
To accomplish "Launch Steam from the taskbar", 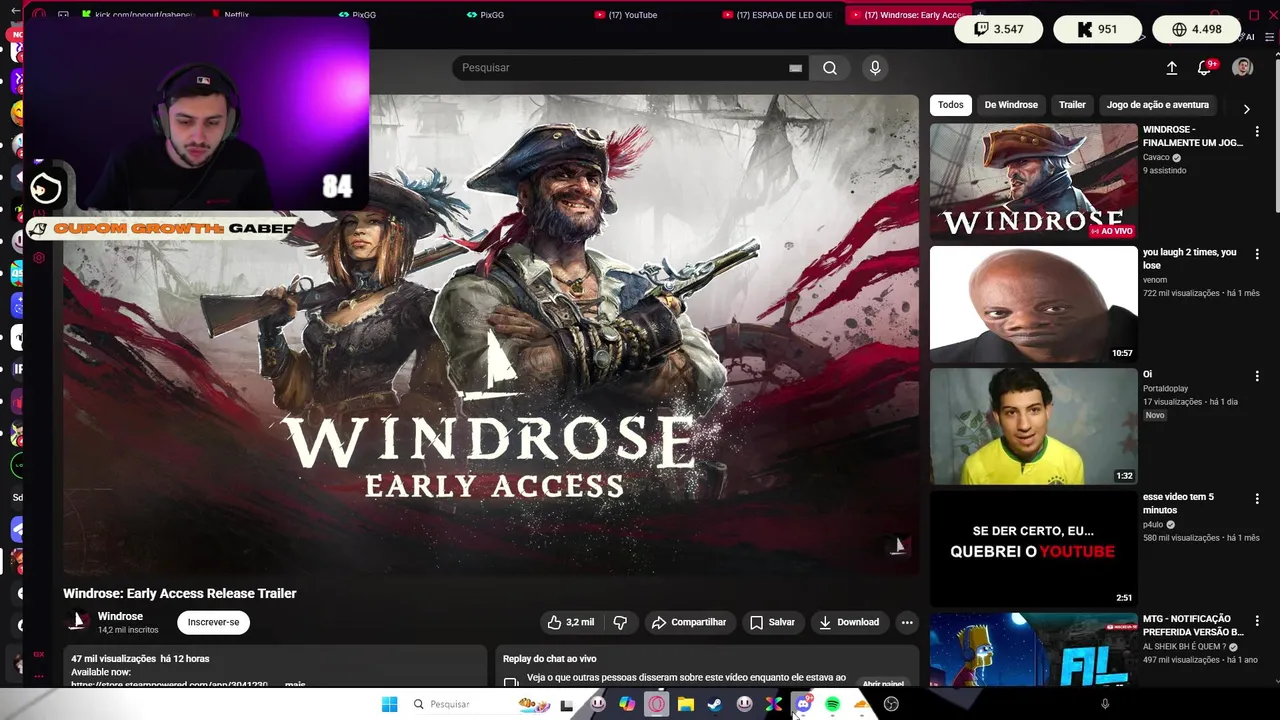I will pos(715,704).
